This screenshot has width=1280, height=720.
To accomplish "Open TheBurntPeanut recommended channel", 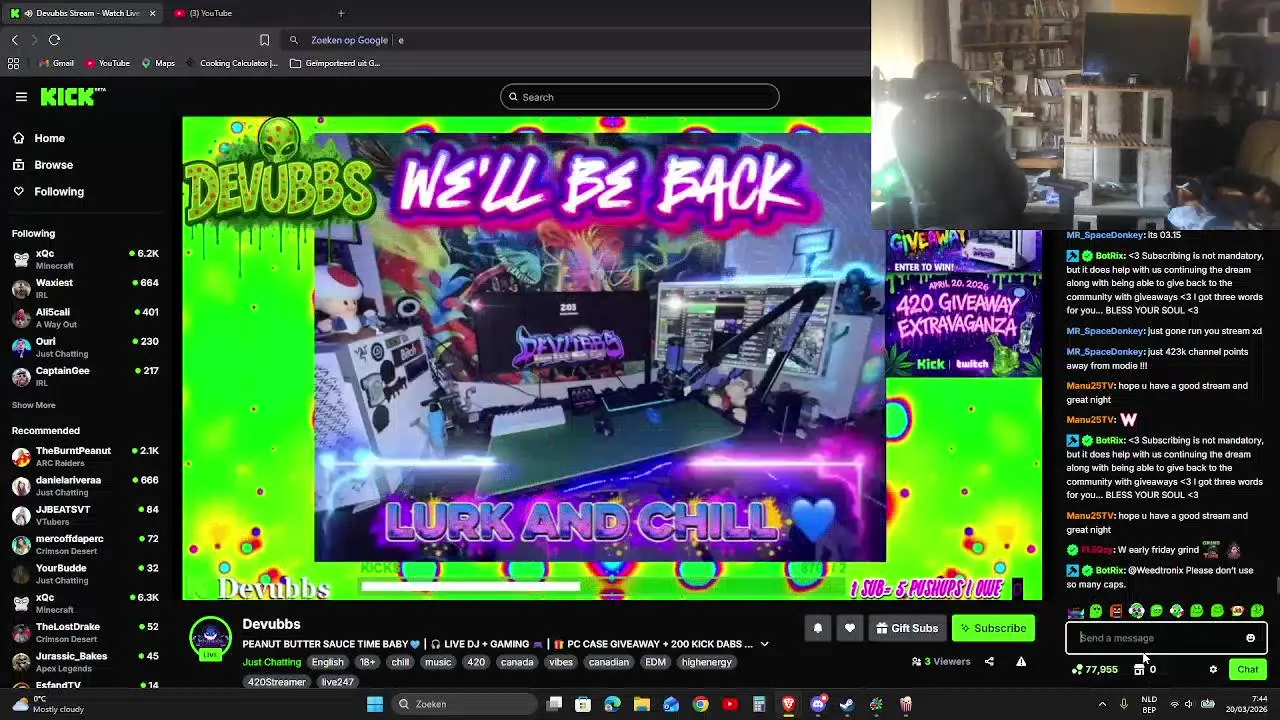I will click(86, 456).
